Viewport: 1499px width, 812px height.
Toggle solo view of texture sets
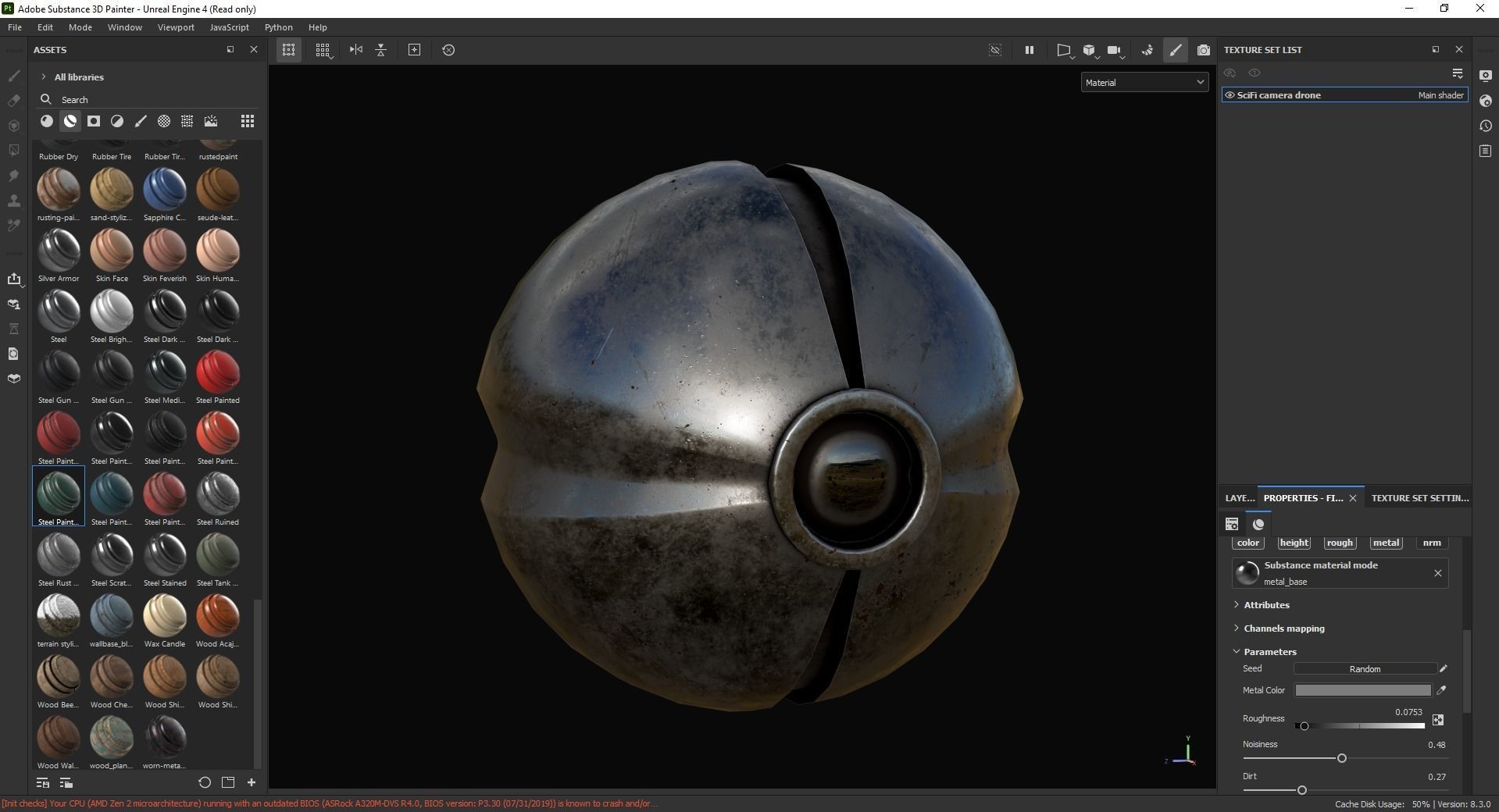pos(1255,73)
